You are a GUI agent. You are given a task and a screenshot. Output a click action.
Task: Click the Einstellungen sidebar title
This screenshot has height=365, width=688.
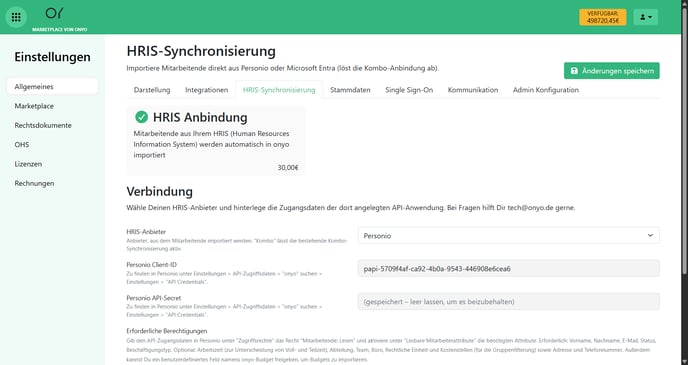[x=52, y=57]
